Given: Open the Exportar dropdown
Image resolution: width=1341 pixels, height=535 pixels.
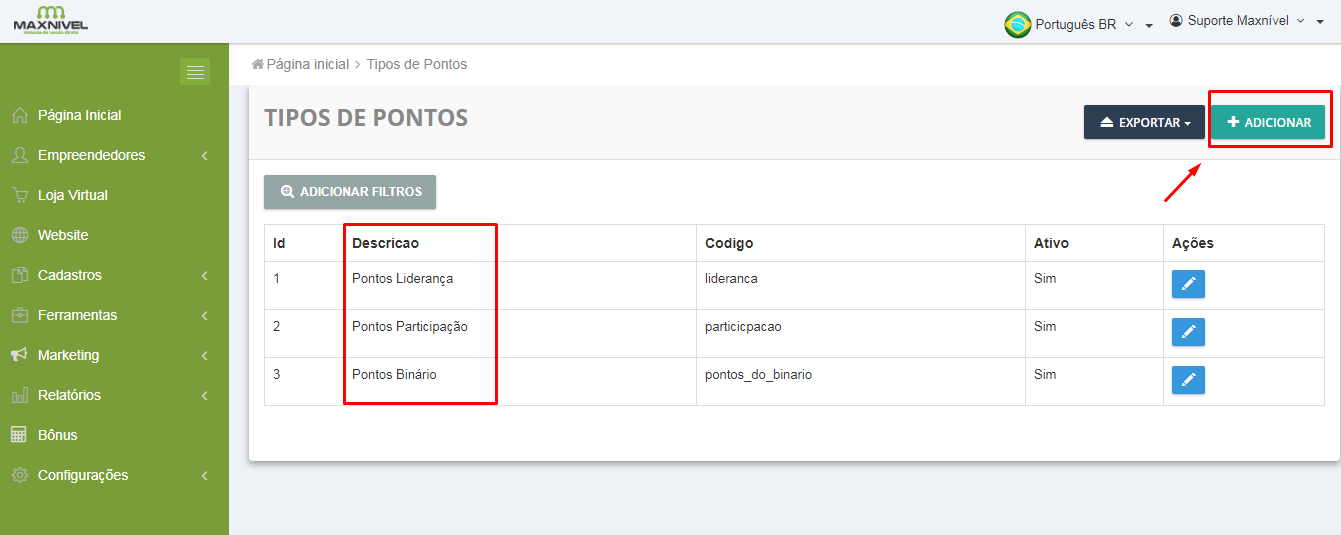Looking at the screenshot, I should [1144, 123].
